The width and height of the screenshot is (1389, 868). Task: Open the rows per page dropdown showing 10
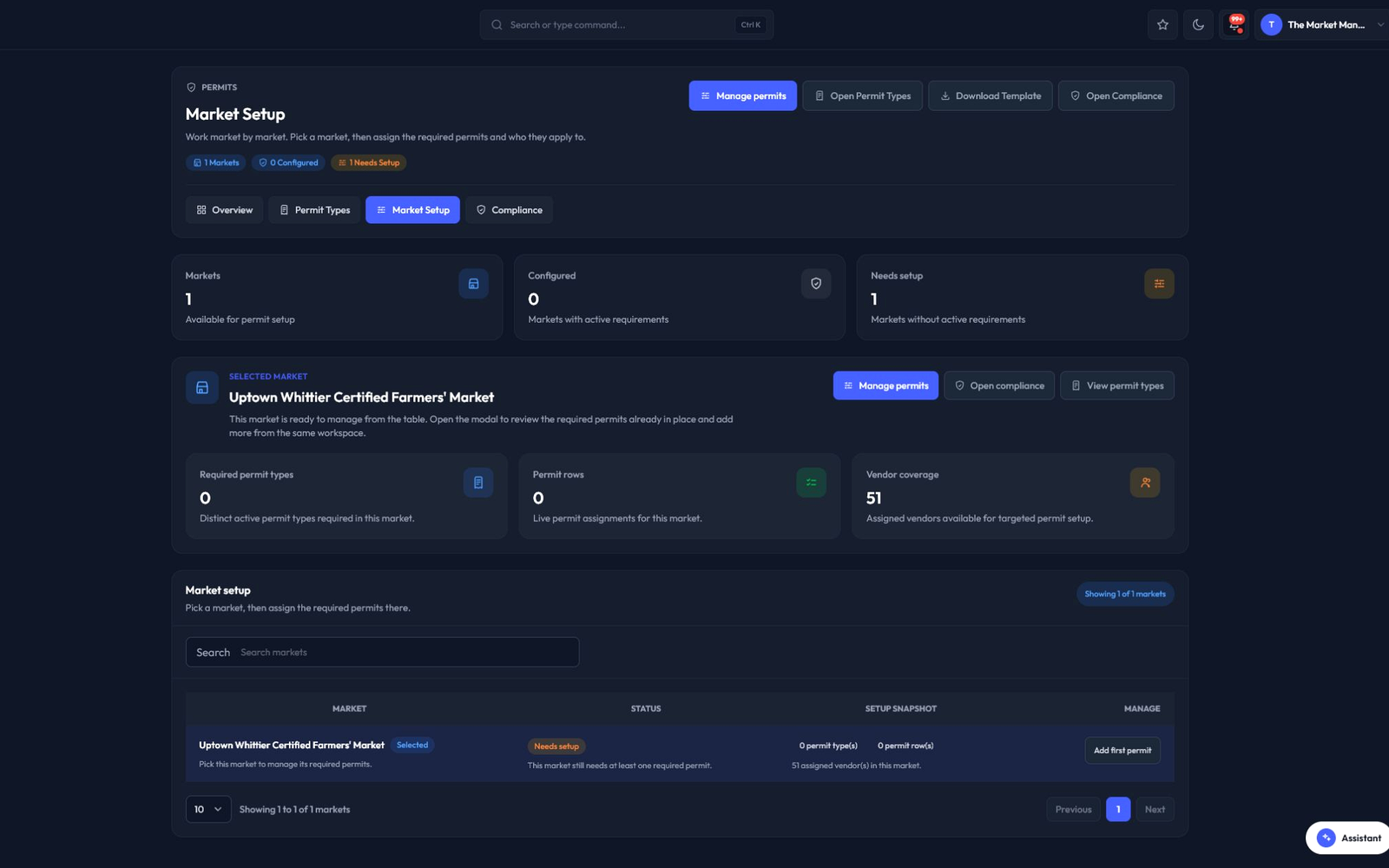click(208, 809)
